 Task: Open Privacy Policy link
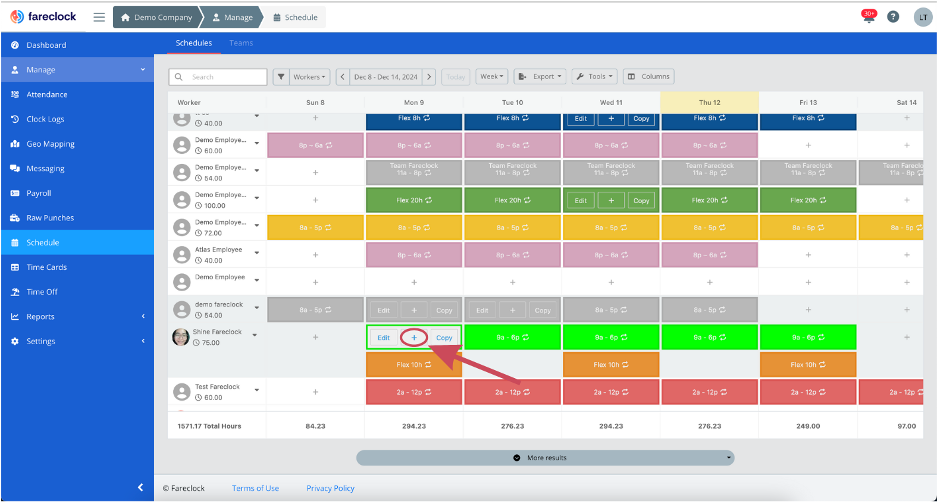[x=330, y=488]
